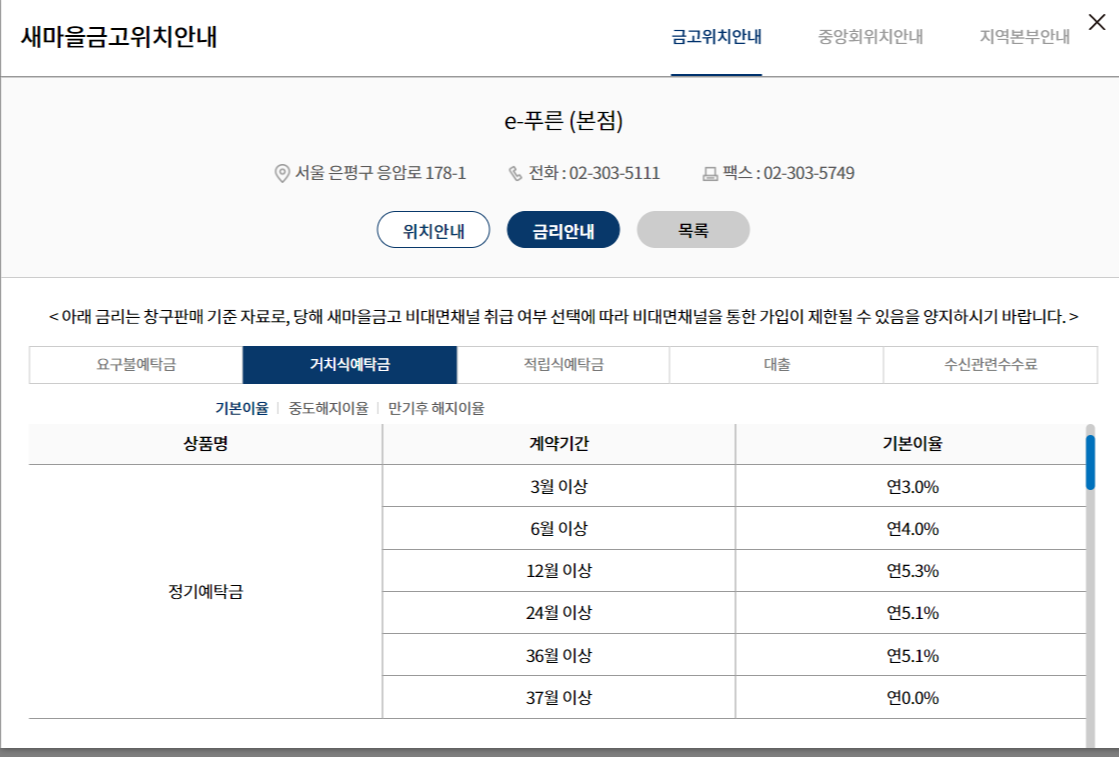This screenshot has width=1119, height=757.
Task: Show the 기본이율 rates
Action: (242, 408)
